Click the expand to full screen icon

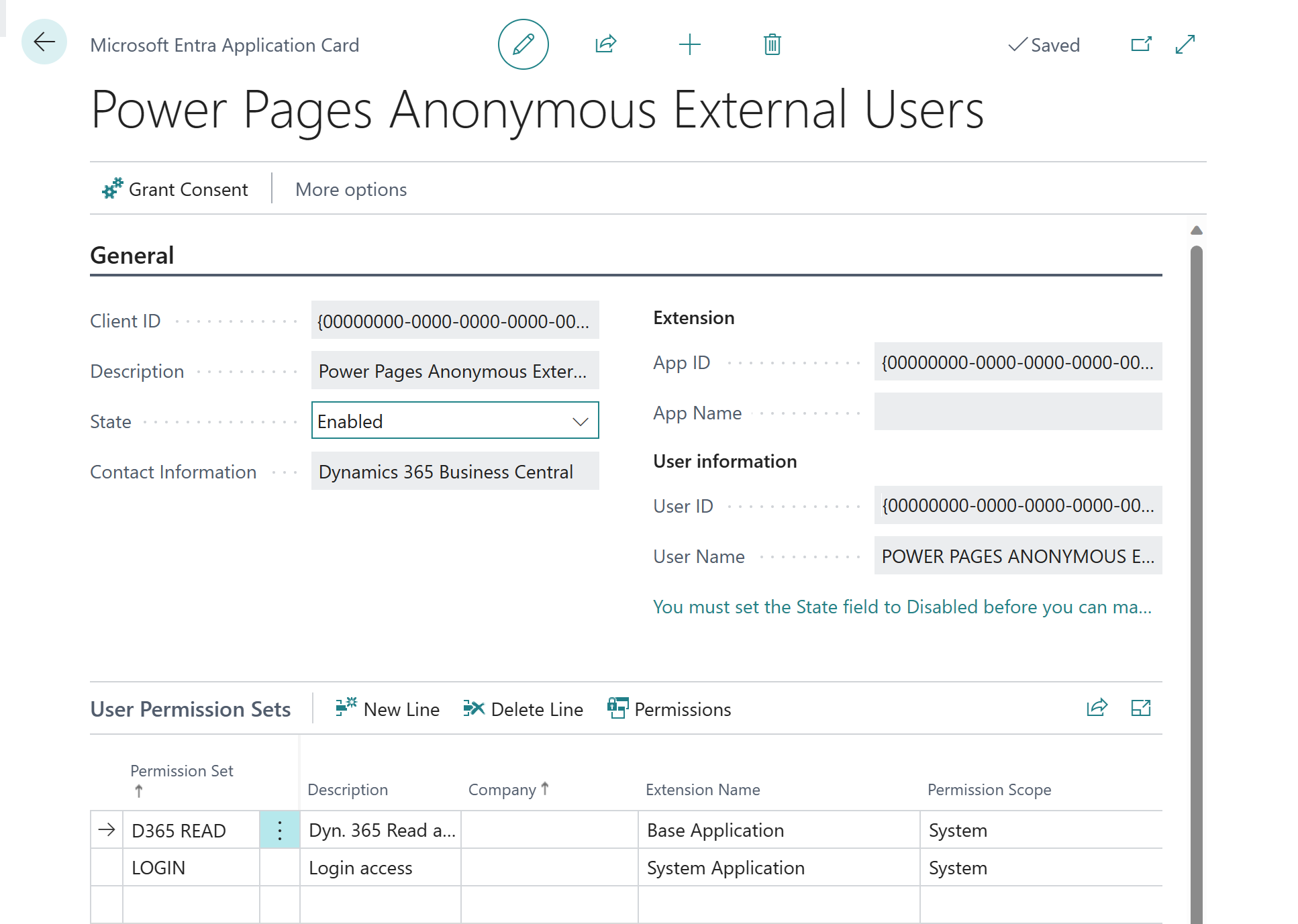1183,45
